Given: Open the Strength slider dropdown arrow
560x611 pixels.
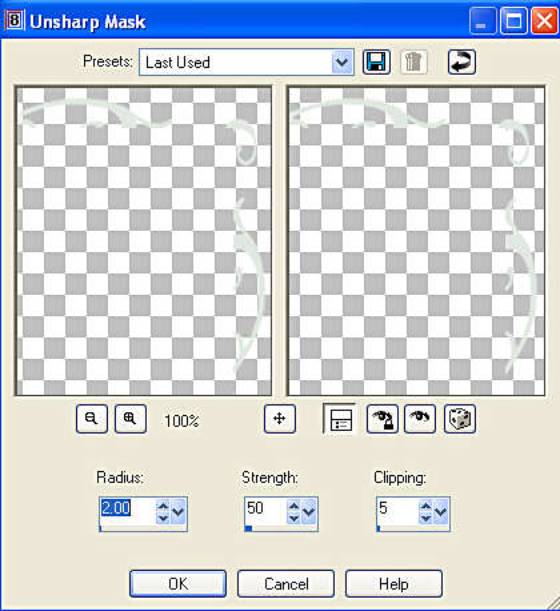Looking at the screenshot, I should coord(309,511).
